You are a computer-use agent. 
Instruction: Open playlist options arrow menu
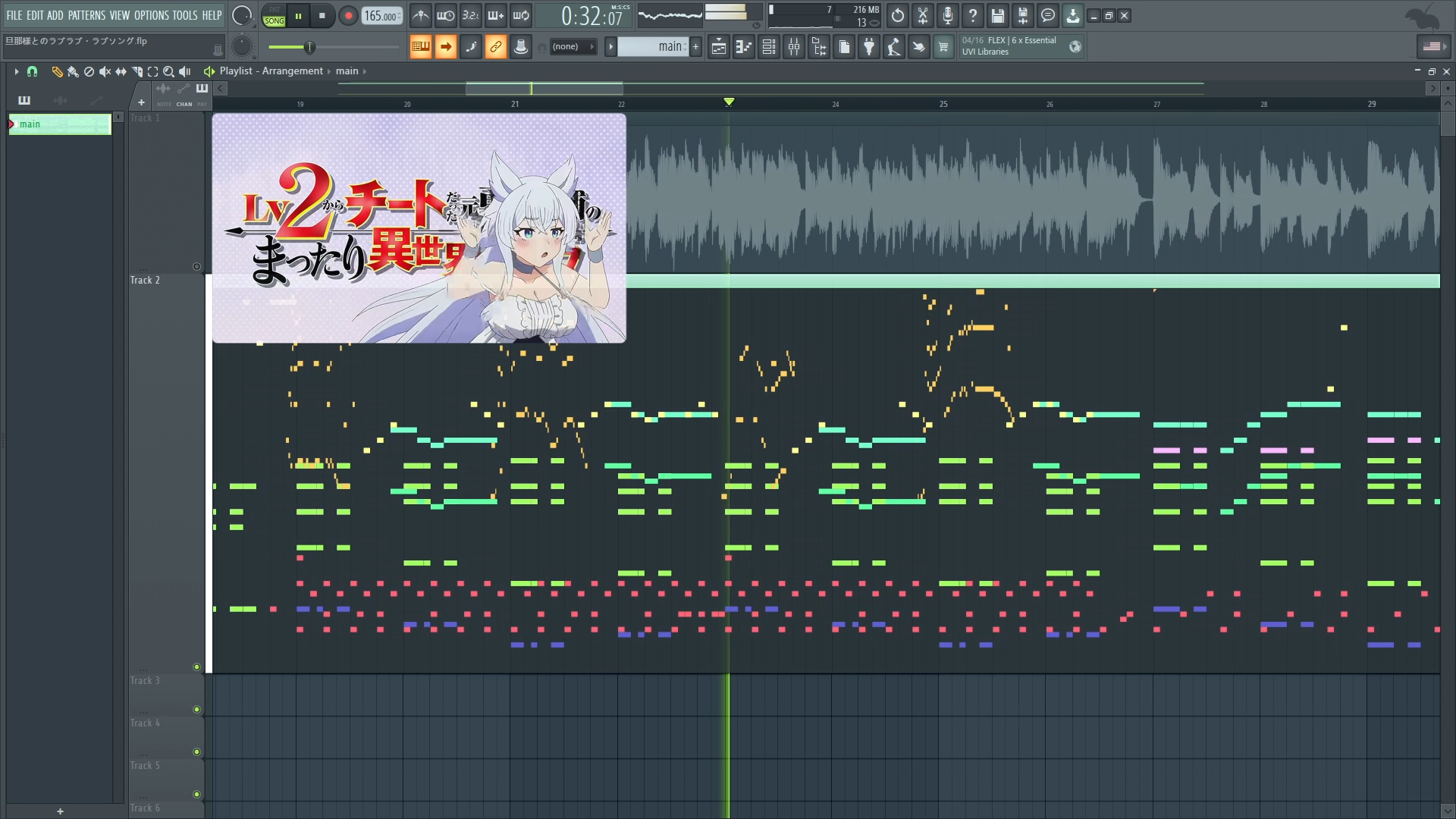[16, 71]
